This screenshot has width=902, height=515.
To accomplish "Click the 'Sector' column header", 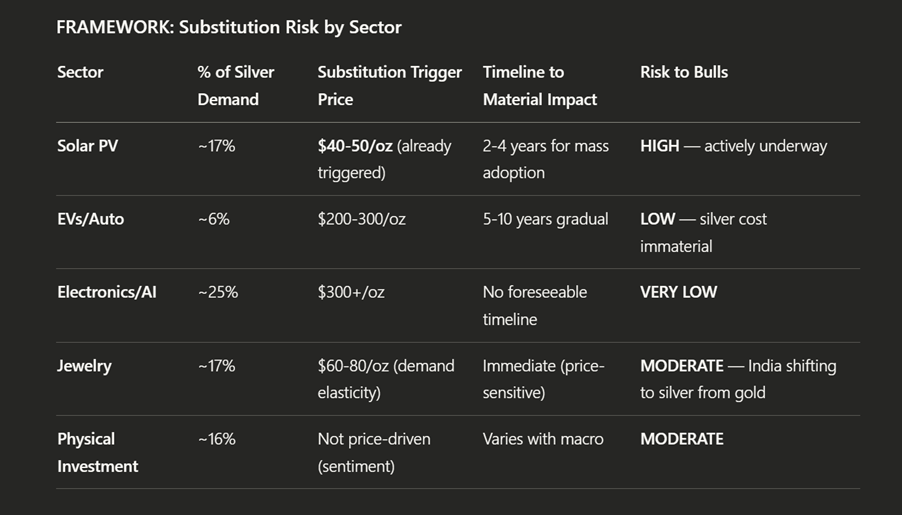I will [x=80, y=72].
